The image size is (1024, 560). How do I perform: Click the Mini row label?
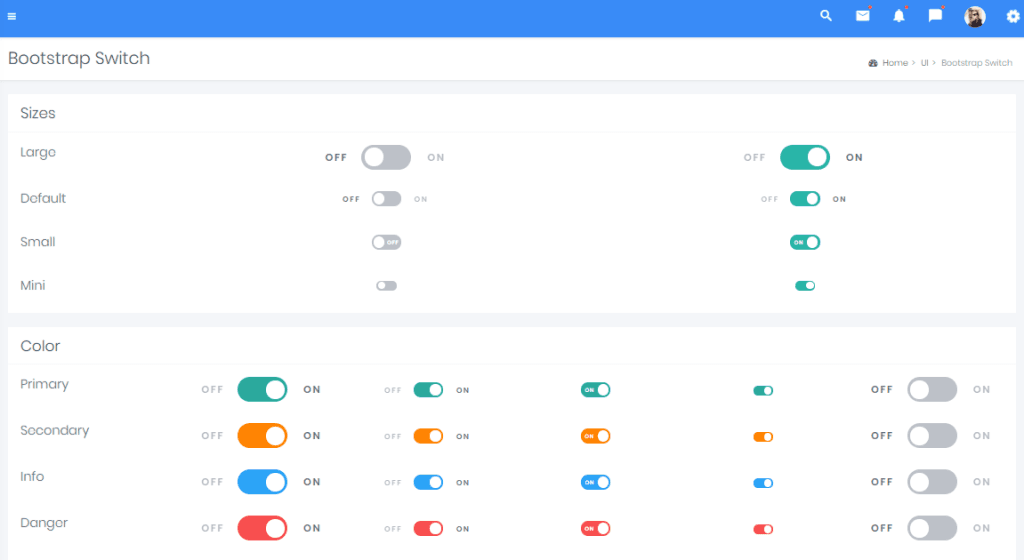33,285
